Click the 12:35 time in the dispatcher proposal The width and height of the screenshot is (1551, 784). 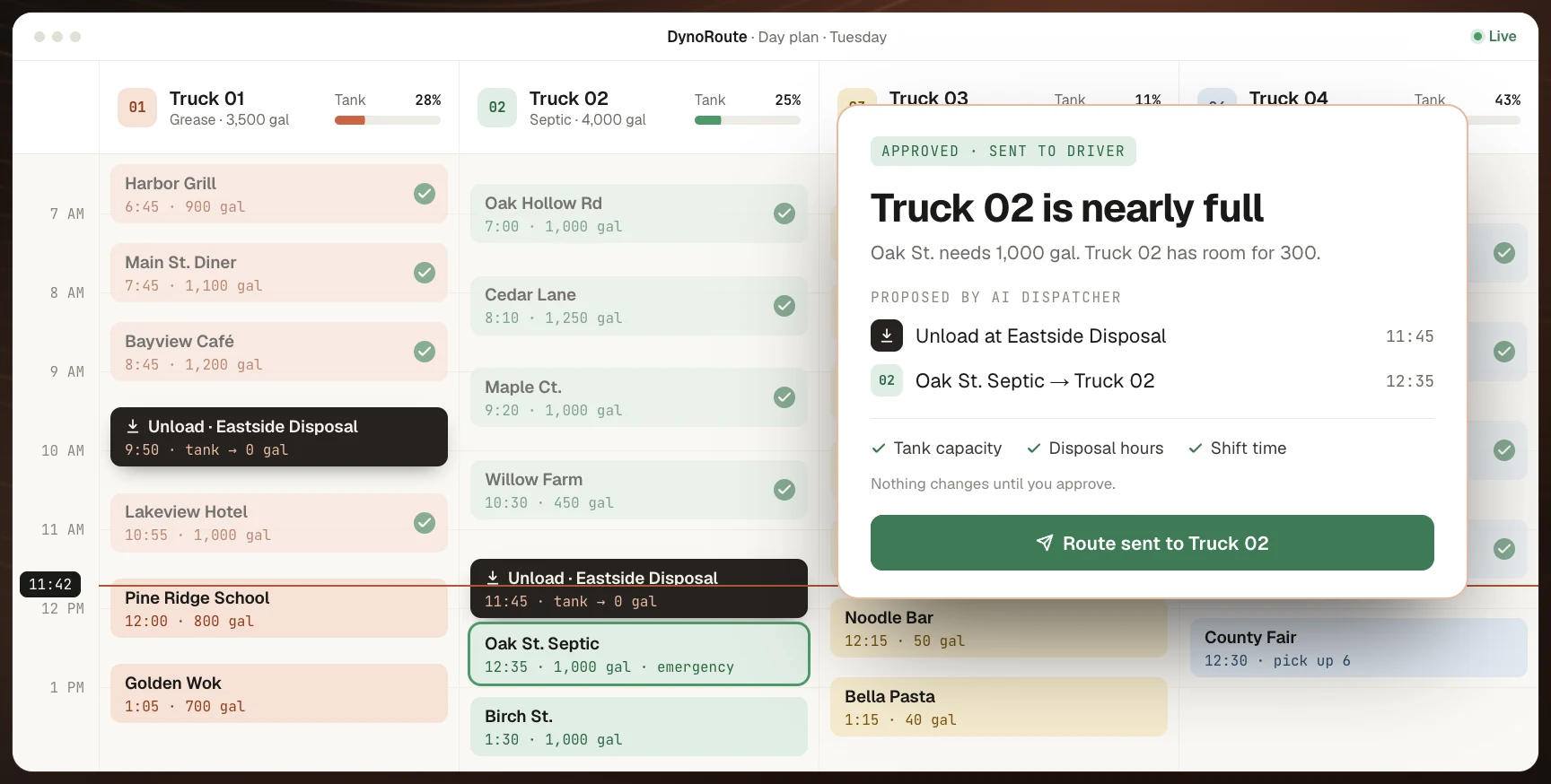click(1410, 381)
